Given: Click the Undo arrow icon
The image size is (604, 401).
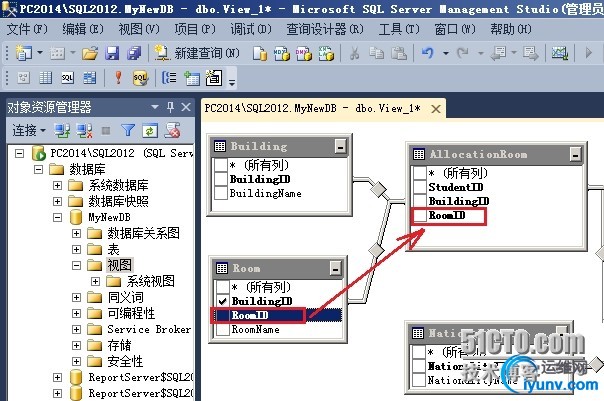Looking at the screenshot, I should point(428,53).
